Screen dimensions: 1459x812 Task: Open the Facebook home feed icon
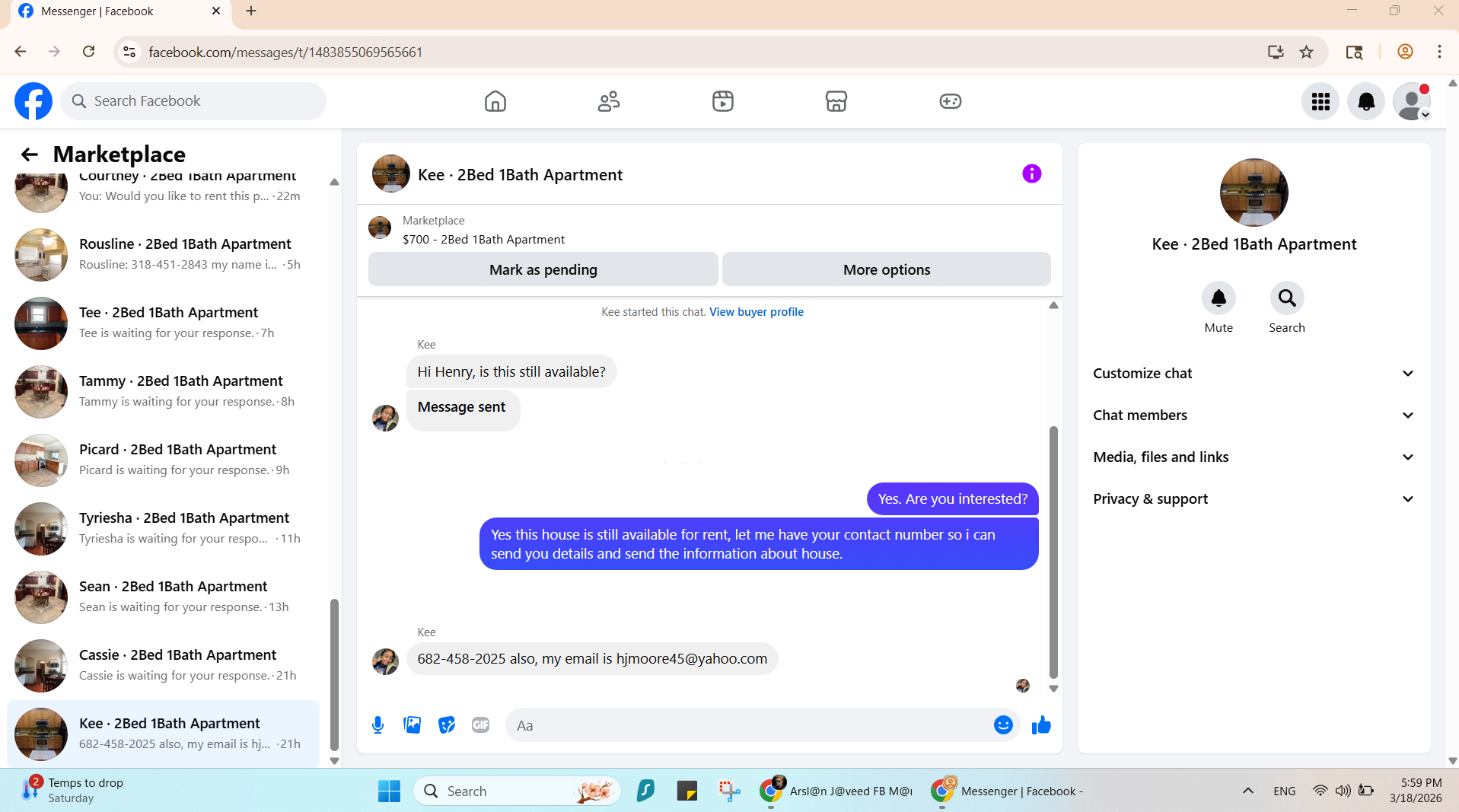pyautogui.click(x=495, y=101)
